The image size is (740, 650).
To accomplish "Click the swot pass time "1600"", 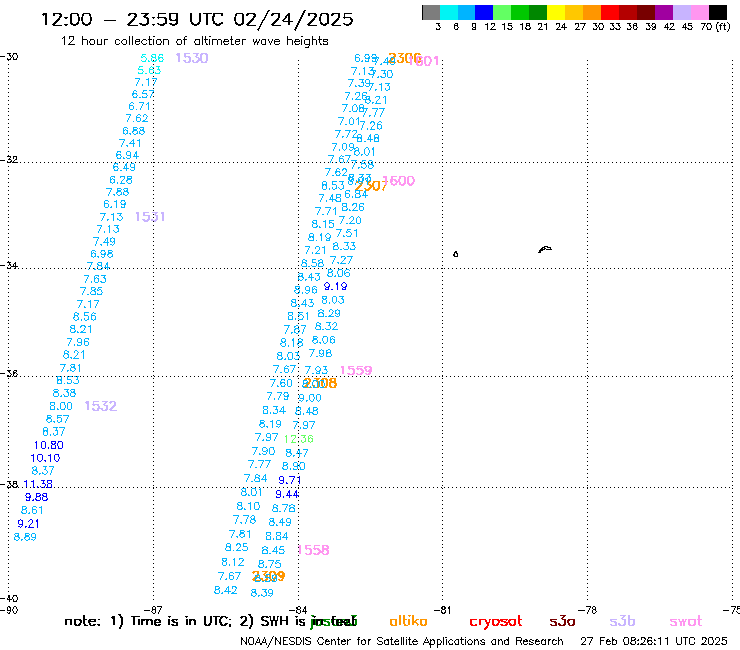I will click(x=399, y=181).
